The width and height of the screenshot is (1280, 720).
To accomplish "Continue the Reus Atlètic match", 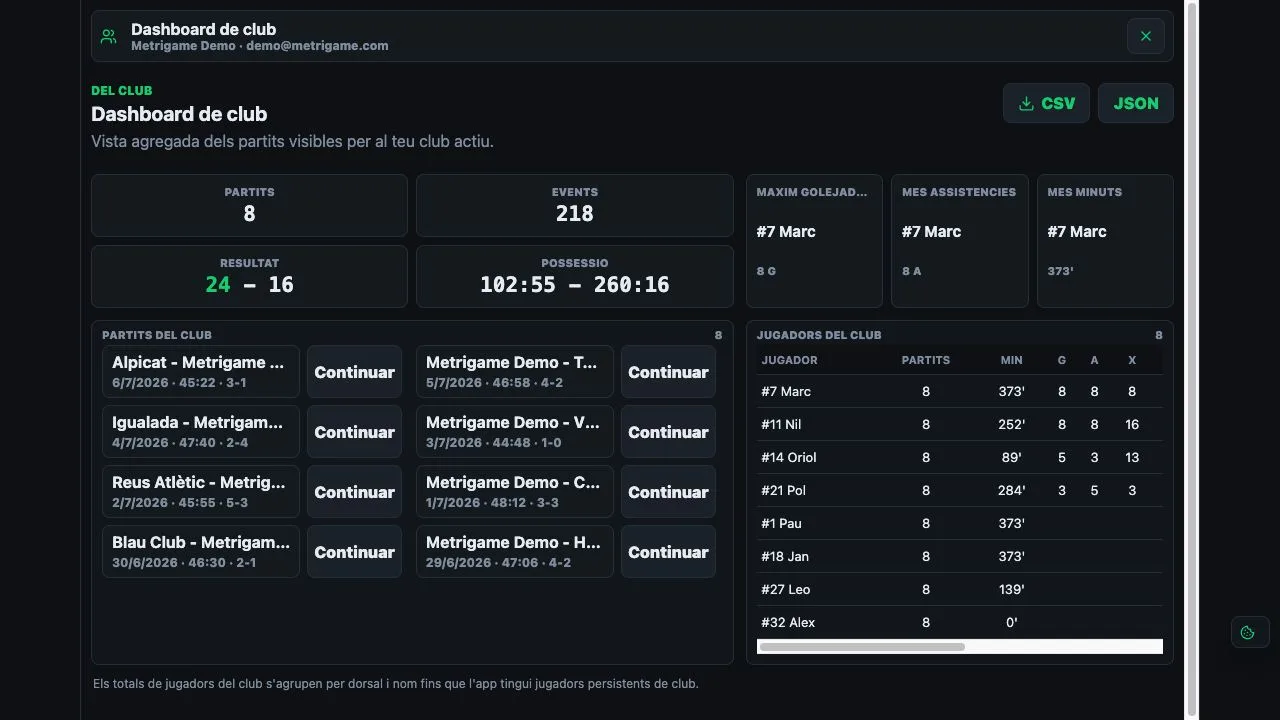I will click(354, 492).
